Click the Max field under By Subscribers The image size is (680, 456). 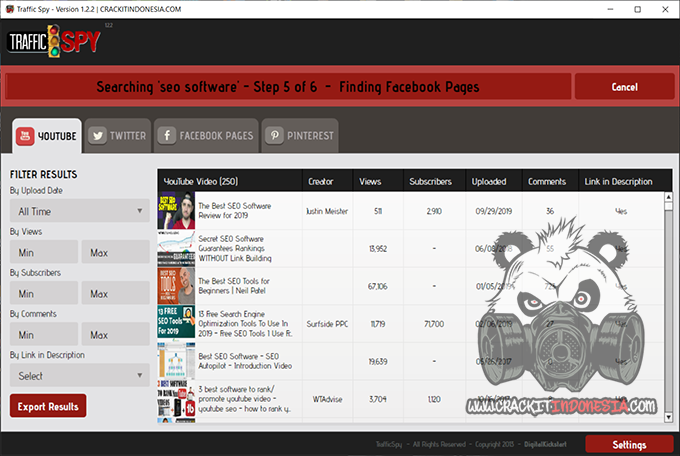tap(114, 294)
